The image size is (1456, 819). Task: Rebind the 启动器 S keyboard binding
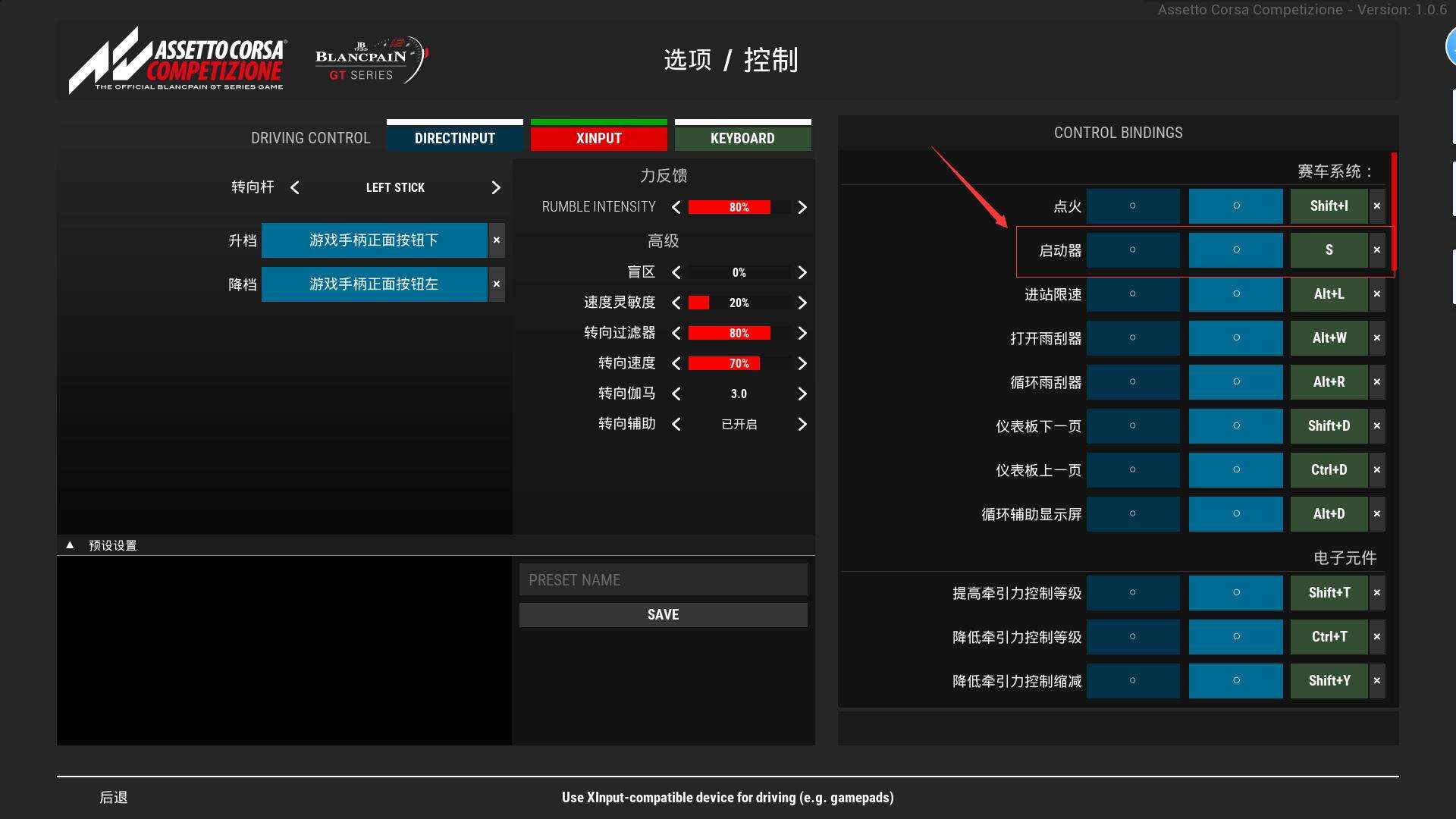pyautogui.click(x=1329, y=250)
